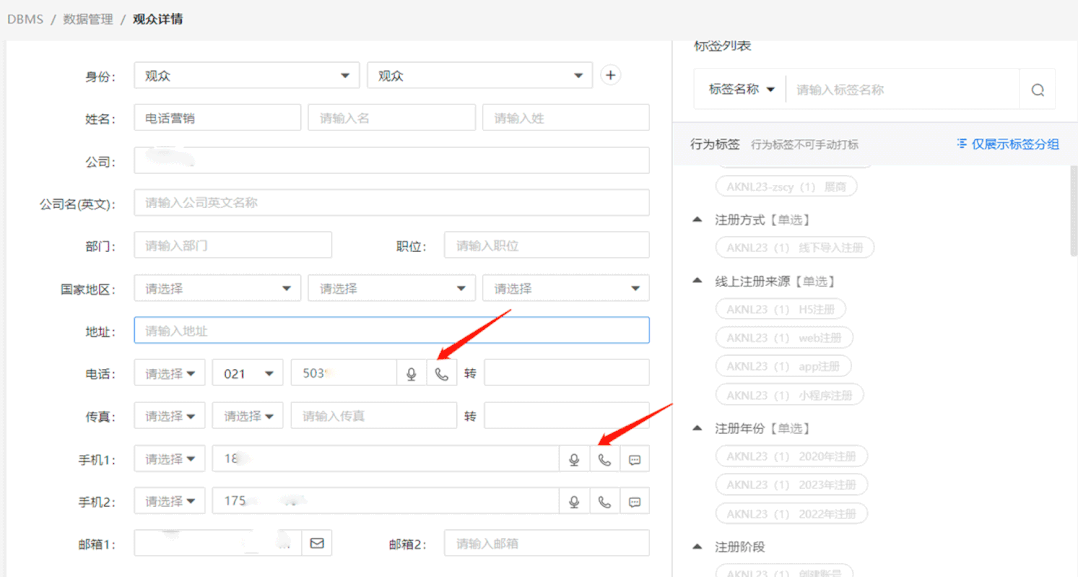Click the call icon for 手机1

604,460
